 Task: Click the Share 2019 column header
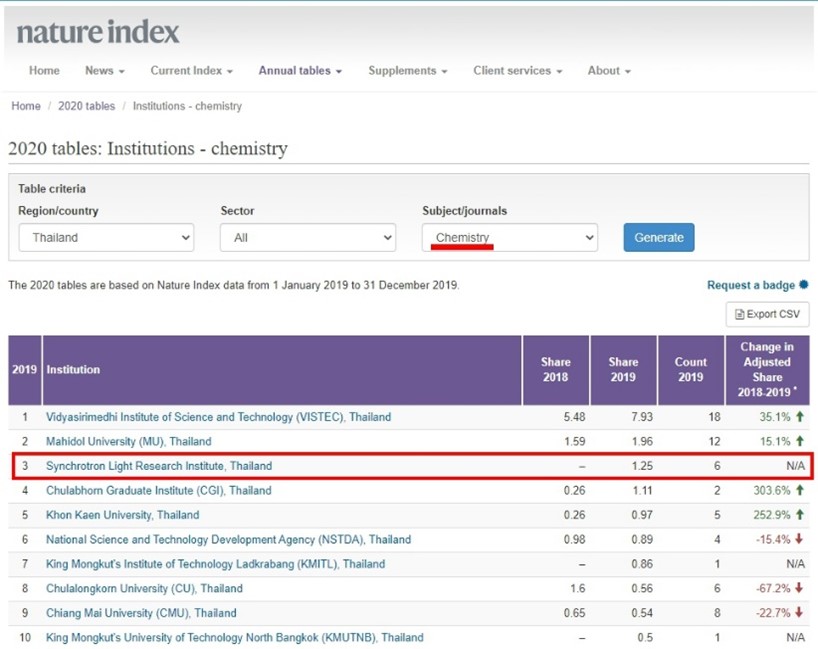pyautogui.click(x=623, y=370)
